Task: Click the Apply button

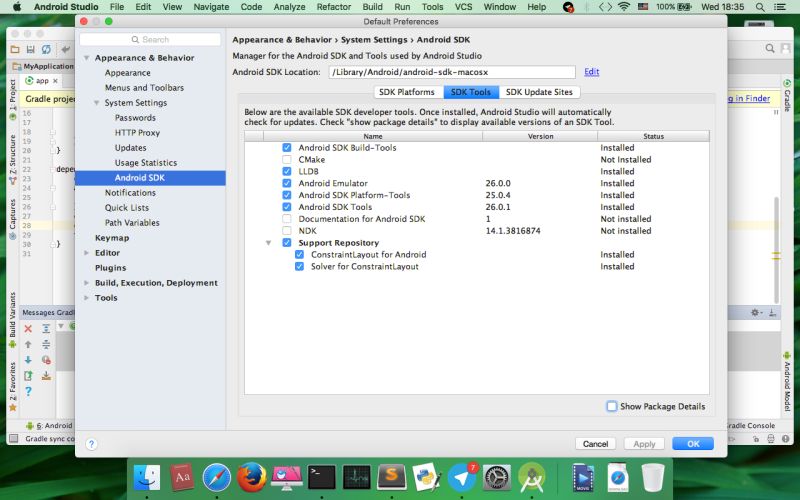Action: (644, 444)
